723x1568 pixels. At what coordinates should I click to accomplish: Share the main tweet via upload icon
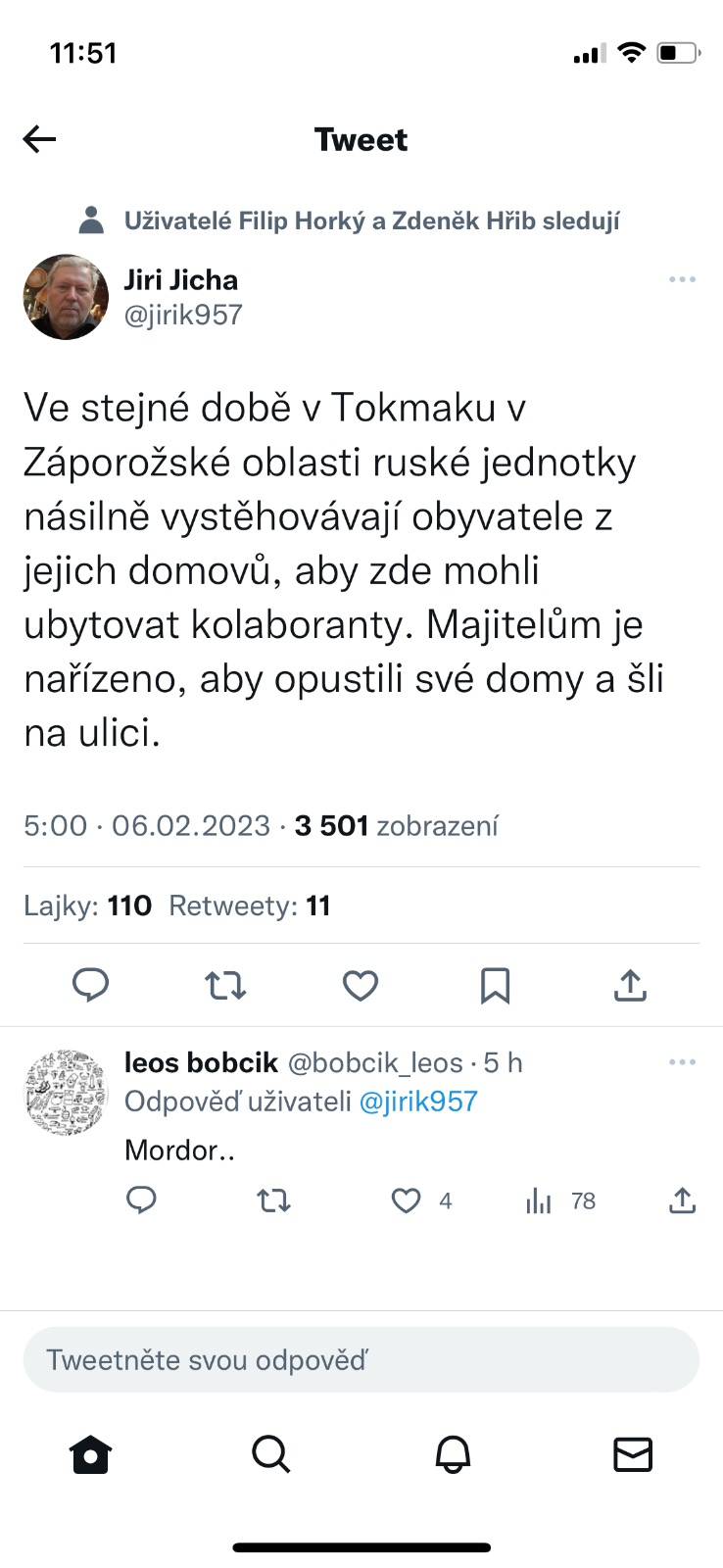tap(630, 985)
